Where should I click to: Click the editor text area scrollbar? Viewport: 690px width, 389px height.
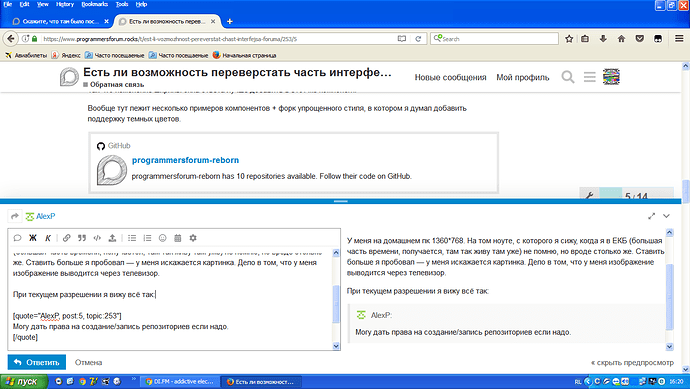coord(336,299)
